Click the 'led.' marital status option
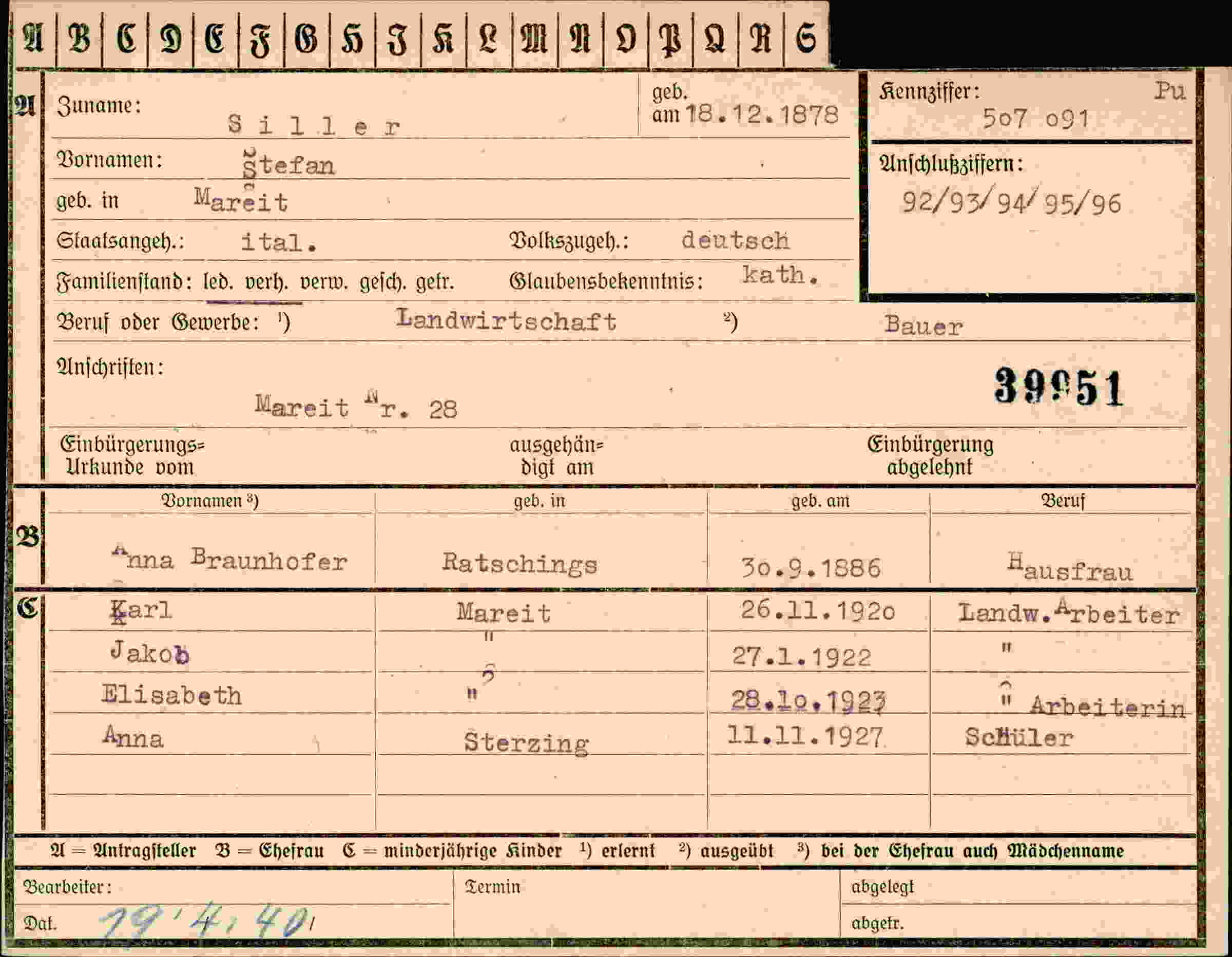 [218, 281]
